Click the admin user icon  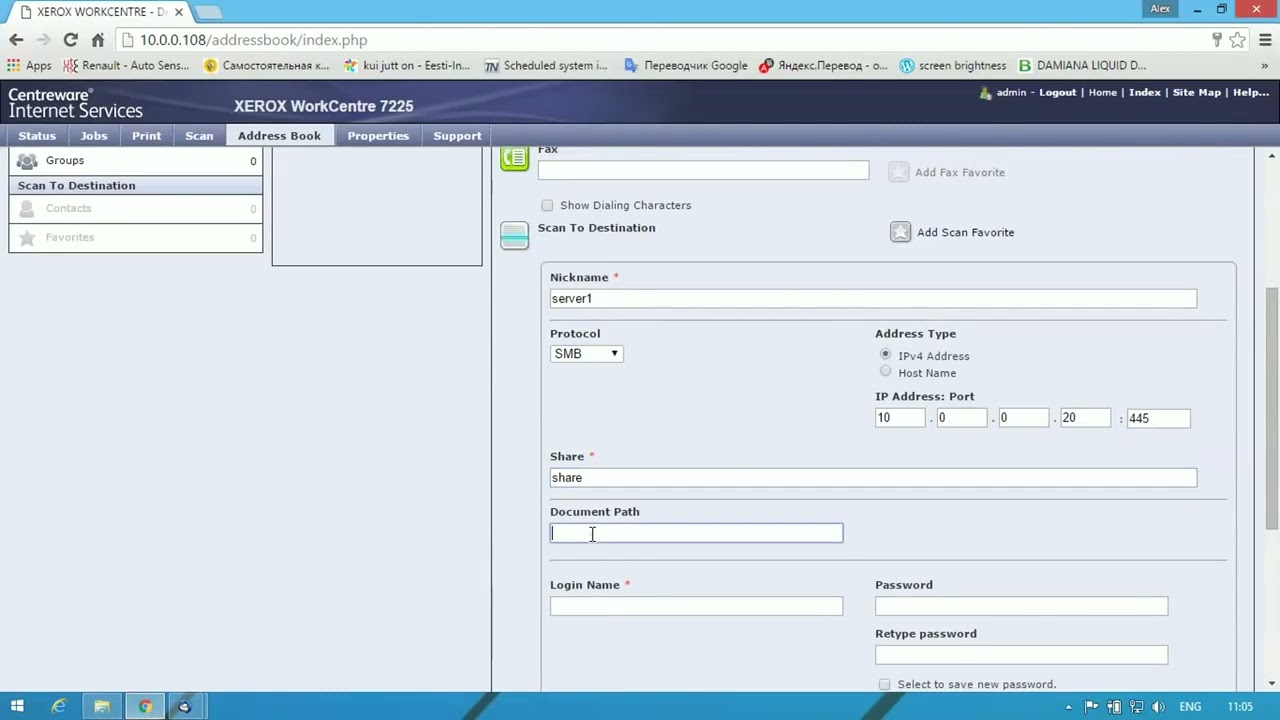coord(985,93)
